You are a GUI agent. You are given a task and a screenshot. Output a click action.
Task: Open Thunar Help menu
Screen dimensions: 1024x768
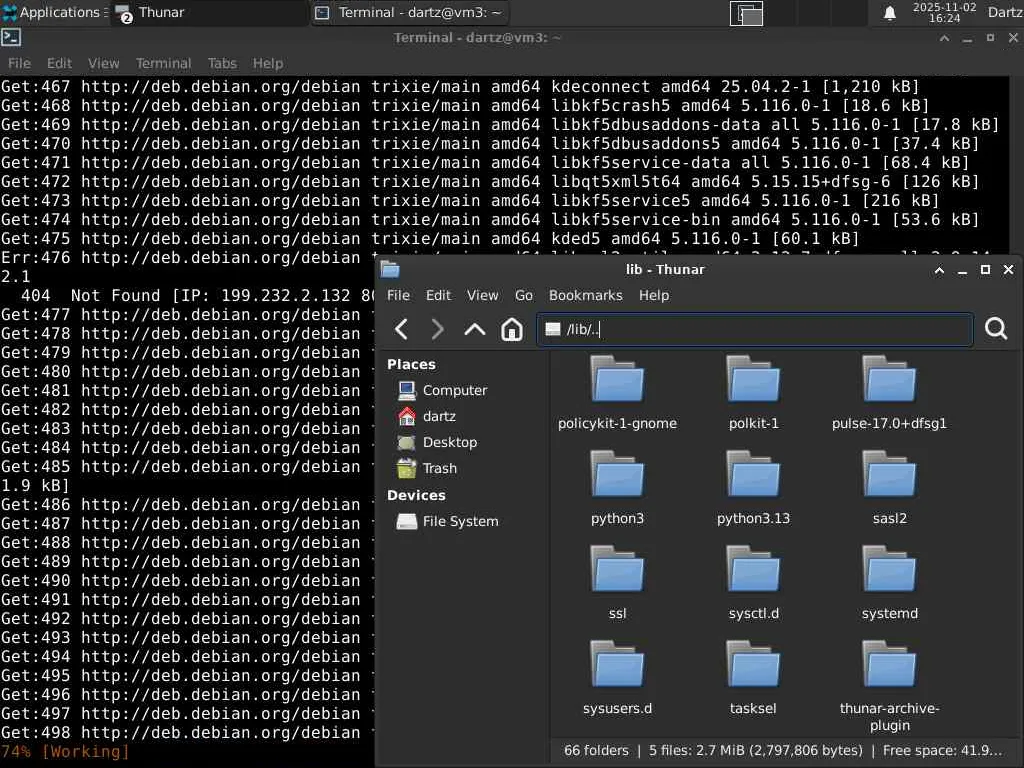point(654,295)
